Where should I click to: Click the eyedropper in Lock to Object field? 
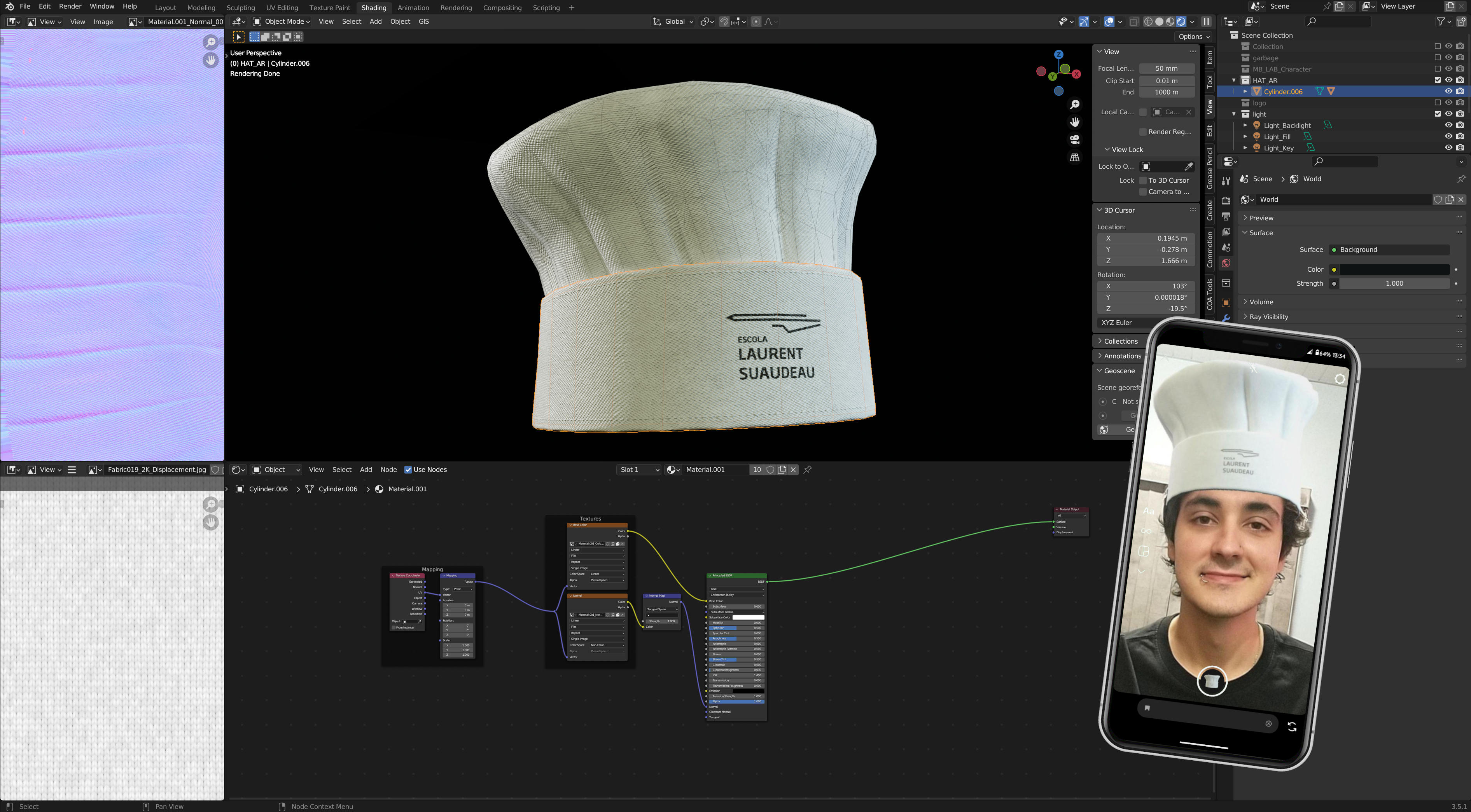tap(1188, 166)
